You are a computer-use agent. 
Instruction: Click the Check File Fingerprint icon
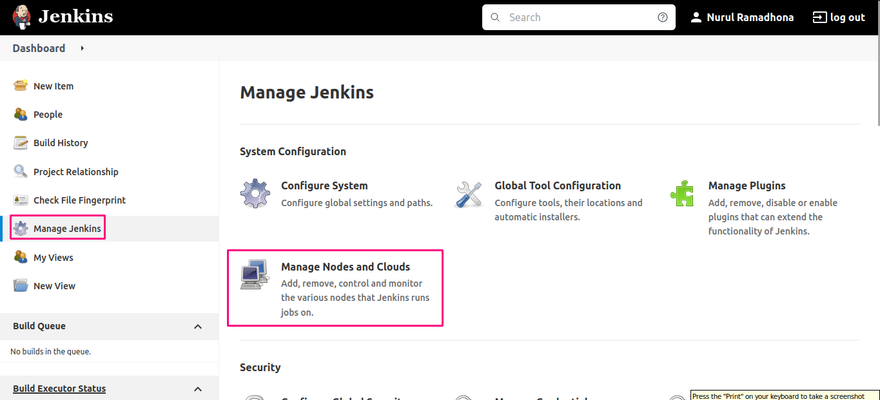coord(21,200)
